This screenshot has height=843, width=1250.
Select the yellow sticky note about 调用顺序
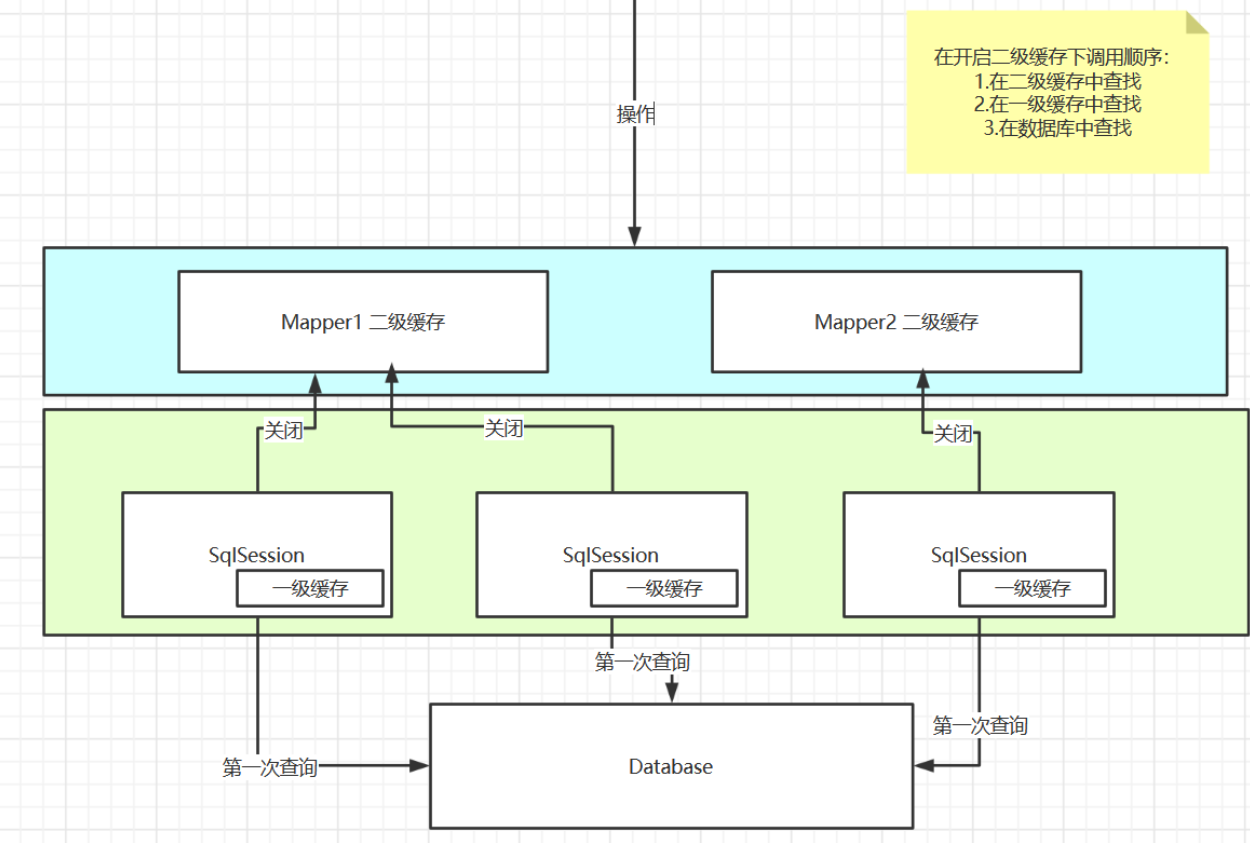(1058, 92)
